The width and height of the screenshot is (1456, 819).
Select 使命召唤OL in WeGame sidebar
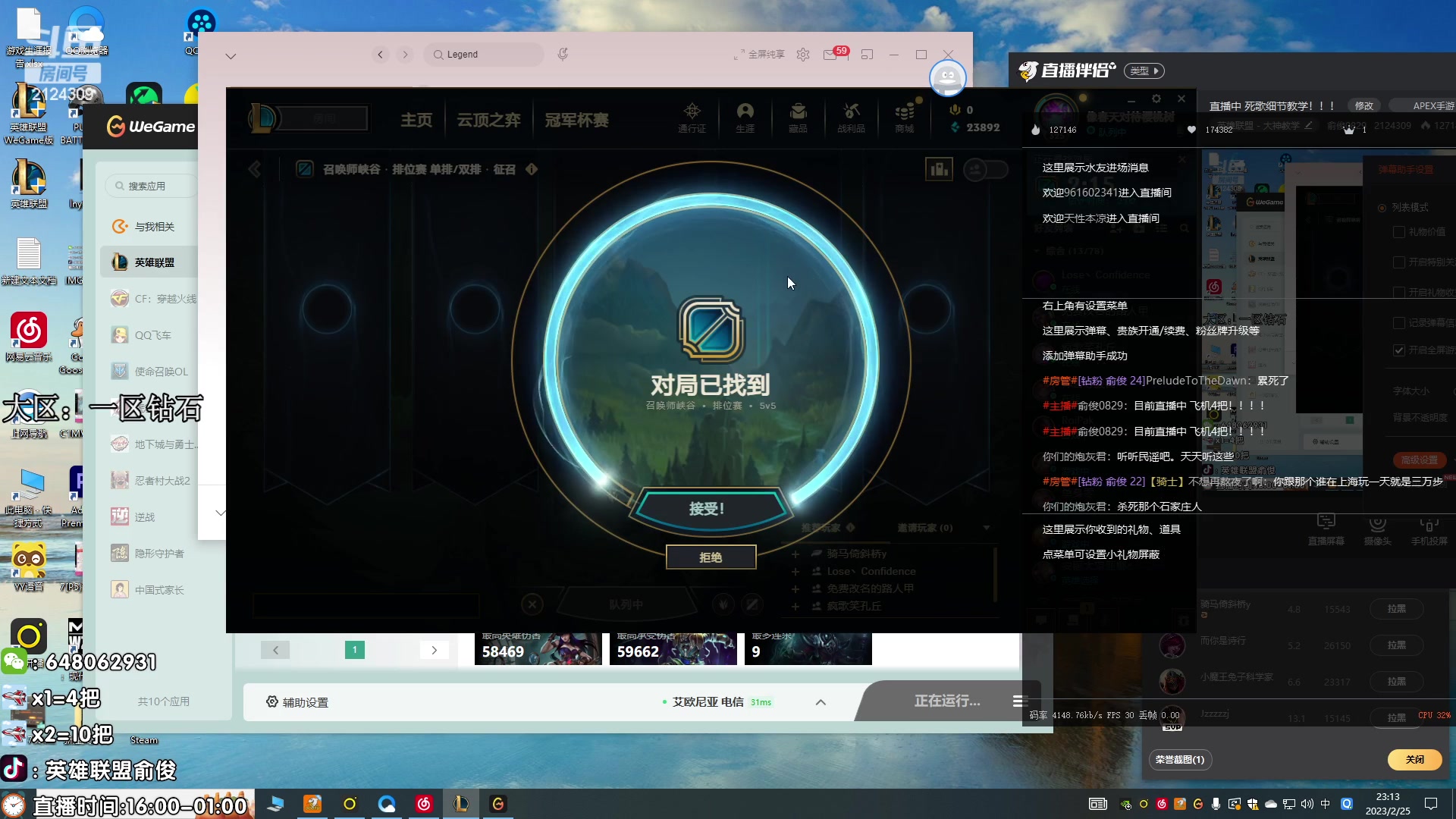(x=149, y=372)
